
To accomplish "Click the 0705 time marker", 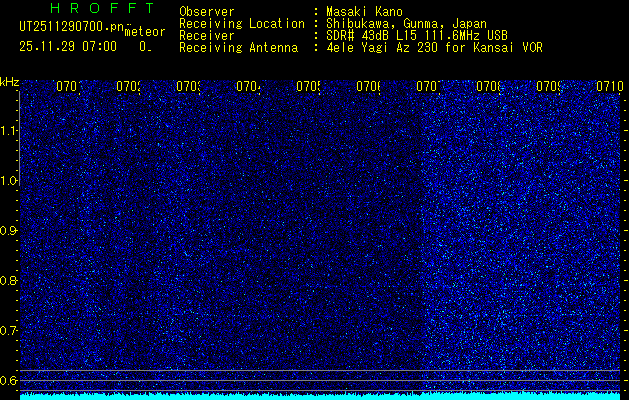I will [x=308, y=86].
